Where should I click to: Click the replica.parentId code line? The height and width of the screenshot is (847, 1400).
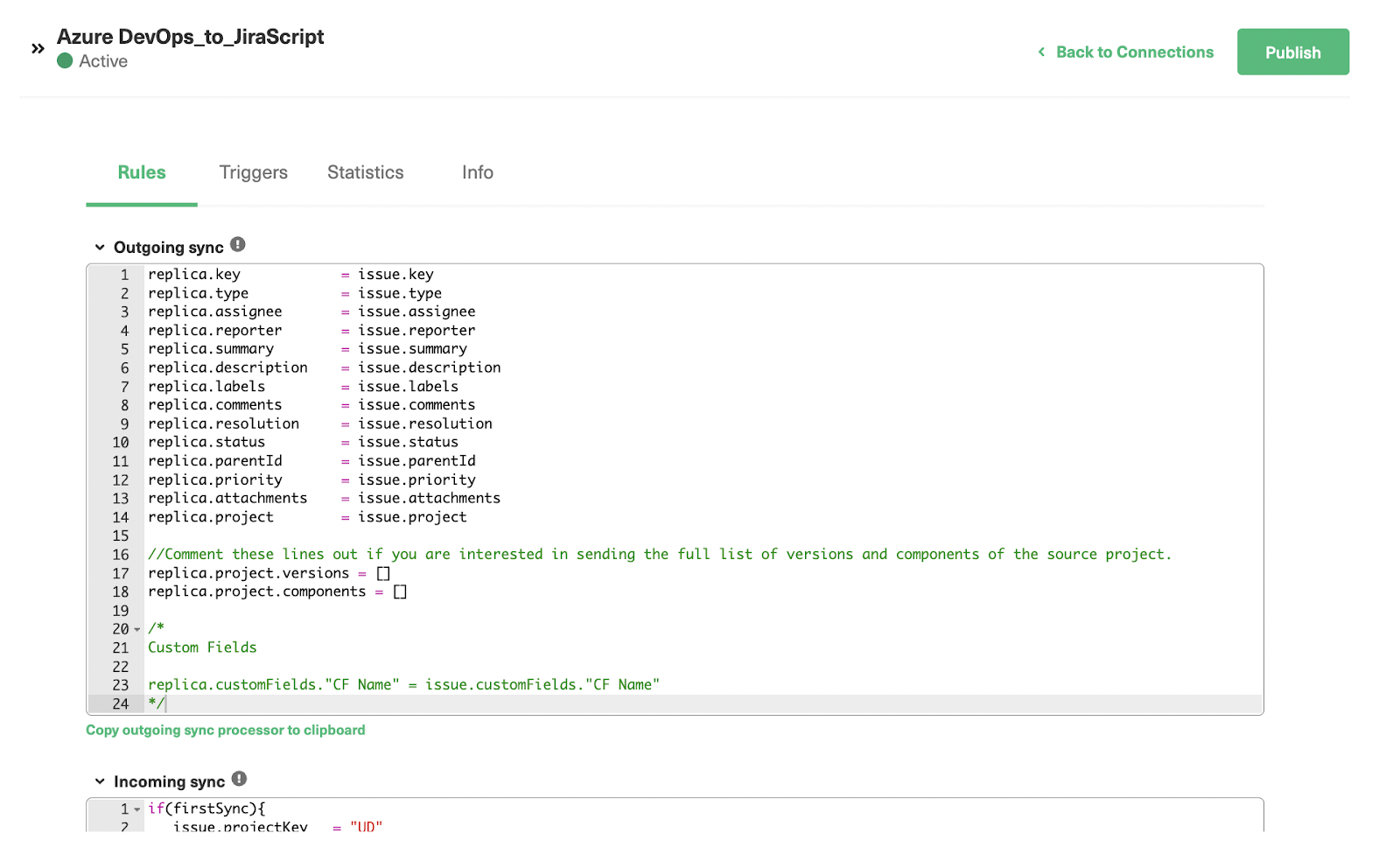click(x=311, y=461)
